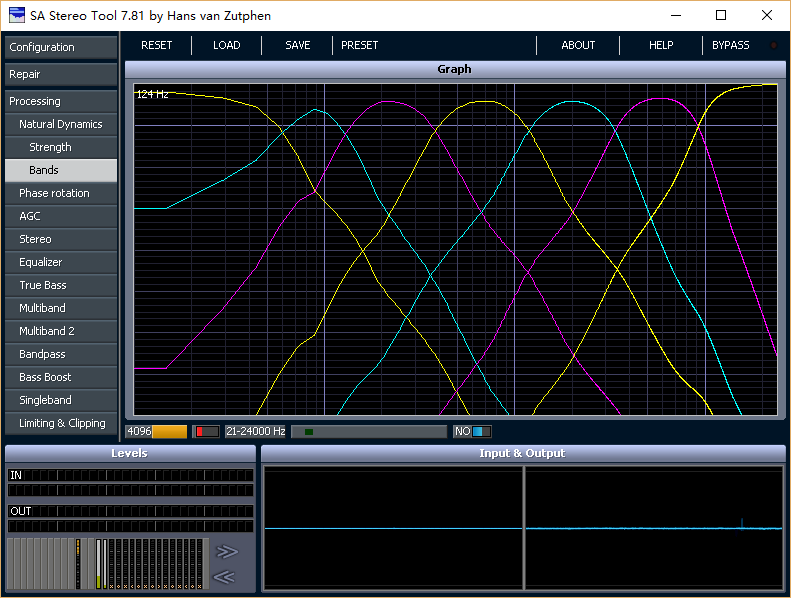Viewport: 791px width, 598px height.
Task: Toggle the BYPASS button
Action: click(x=730, y=45)
